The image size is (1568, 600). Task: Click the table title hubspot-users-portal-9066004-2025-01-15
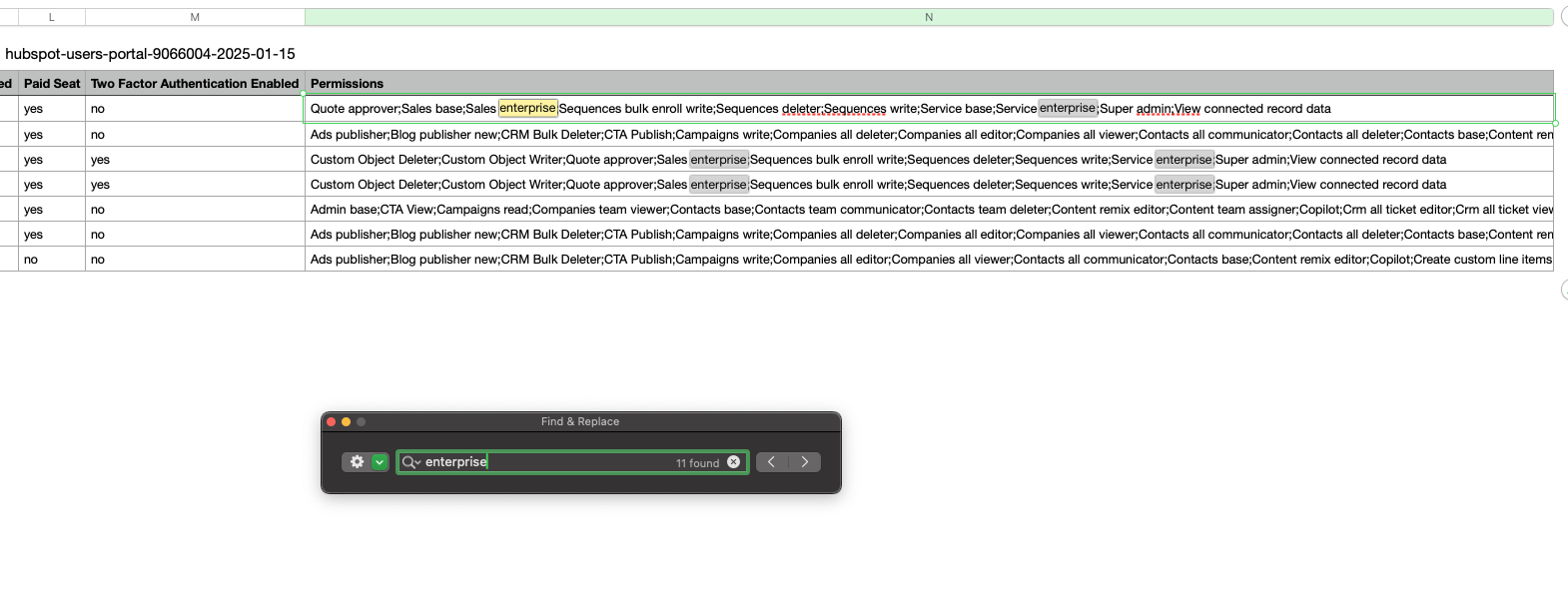(150, 54)
